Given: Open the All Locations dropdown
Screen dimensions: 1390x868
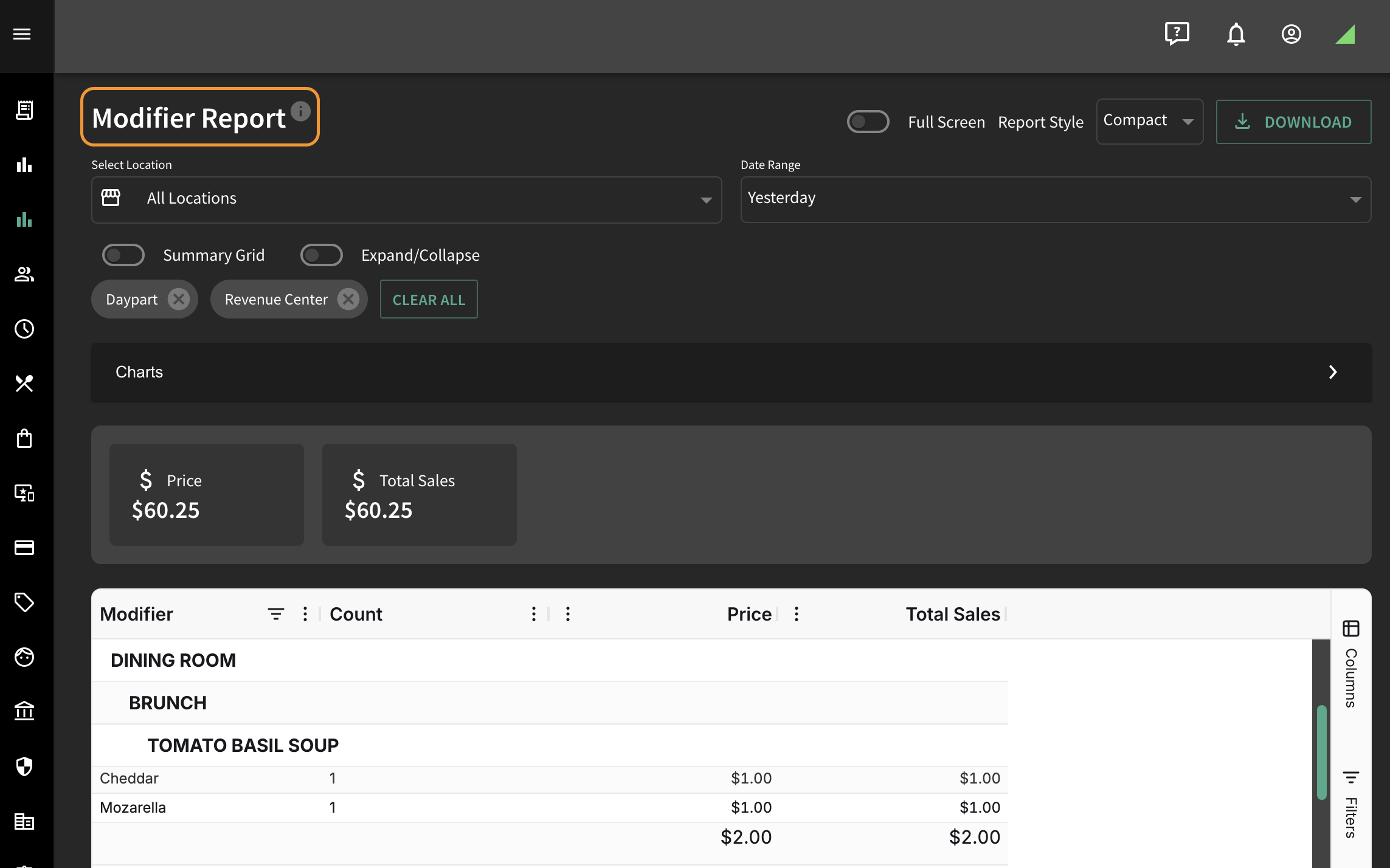Looking at the screenshot, I should coord(406,200).
